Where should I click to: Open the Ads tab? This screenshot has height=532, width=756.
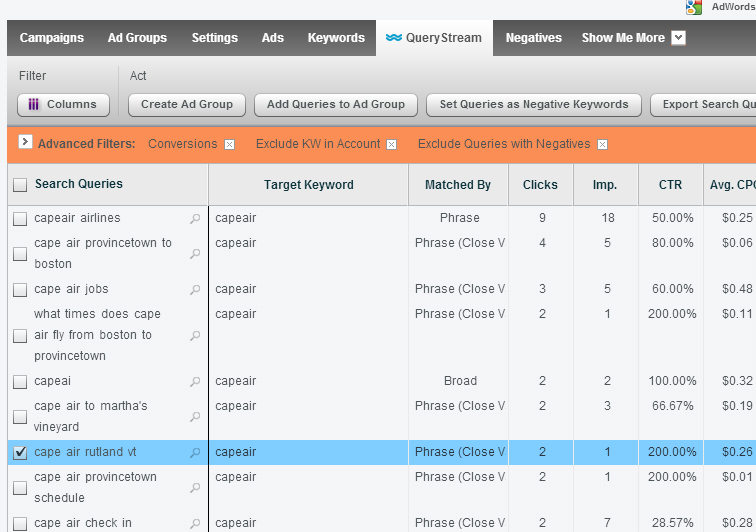coord(273,38)
